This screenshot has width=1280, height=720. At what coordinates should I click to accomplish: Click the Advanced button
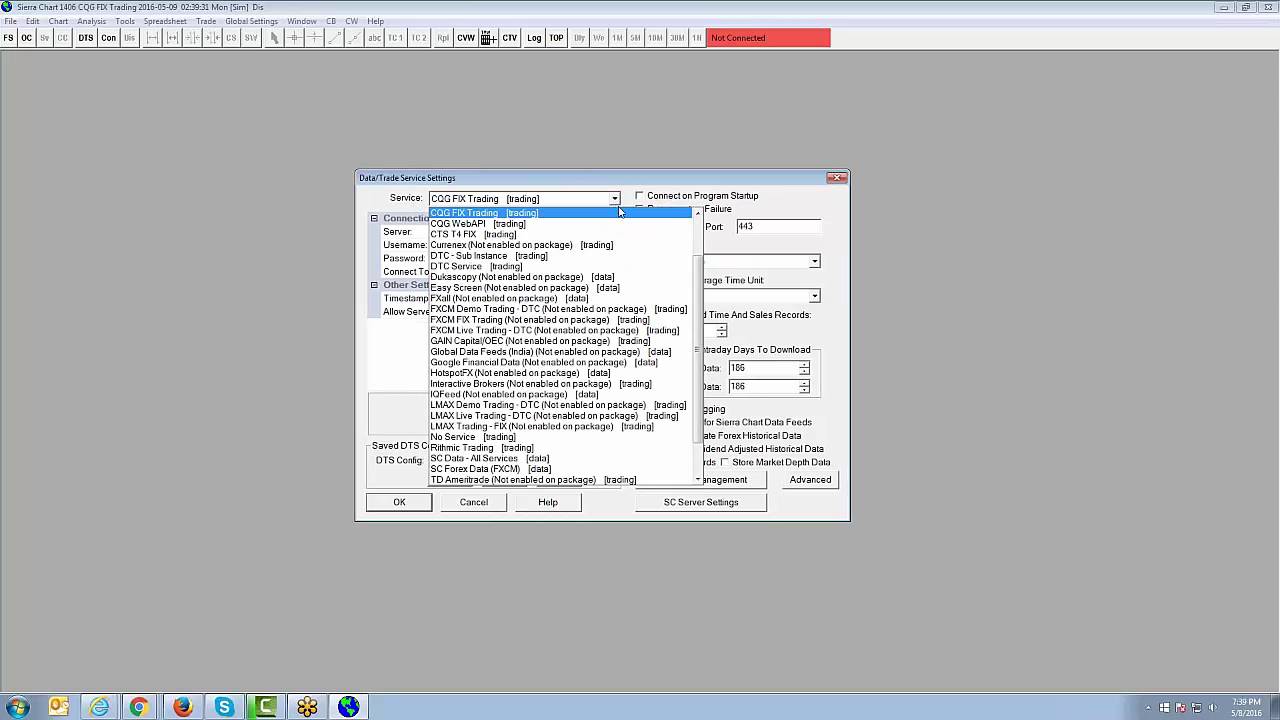click(x=810, y=480)
